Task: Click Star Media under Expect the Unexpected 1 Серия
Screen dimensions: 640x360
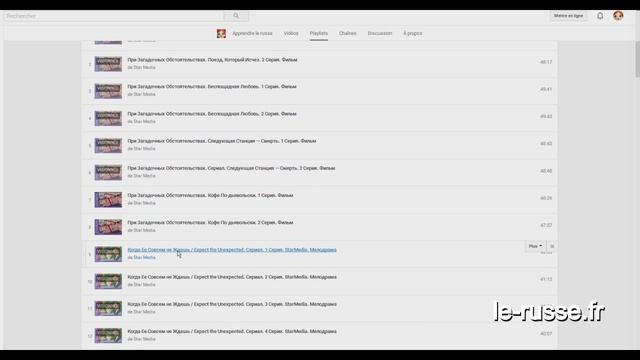Action: click(x=144, y=258)
